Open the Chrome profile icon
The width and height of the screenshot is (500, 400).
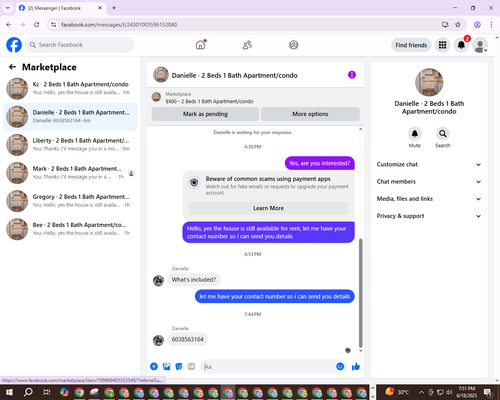click(477, 25)
